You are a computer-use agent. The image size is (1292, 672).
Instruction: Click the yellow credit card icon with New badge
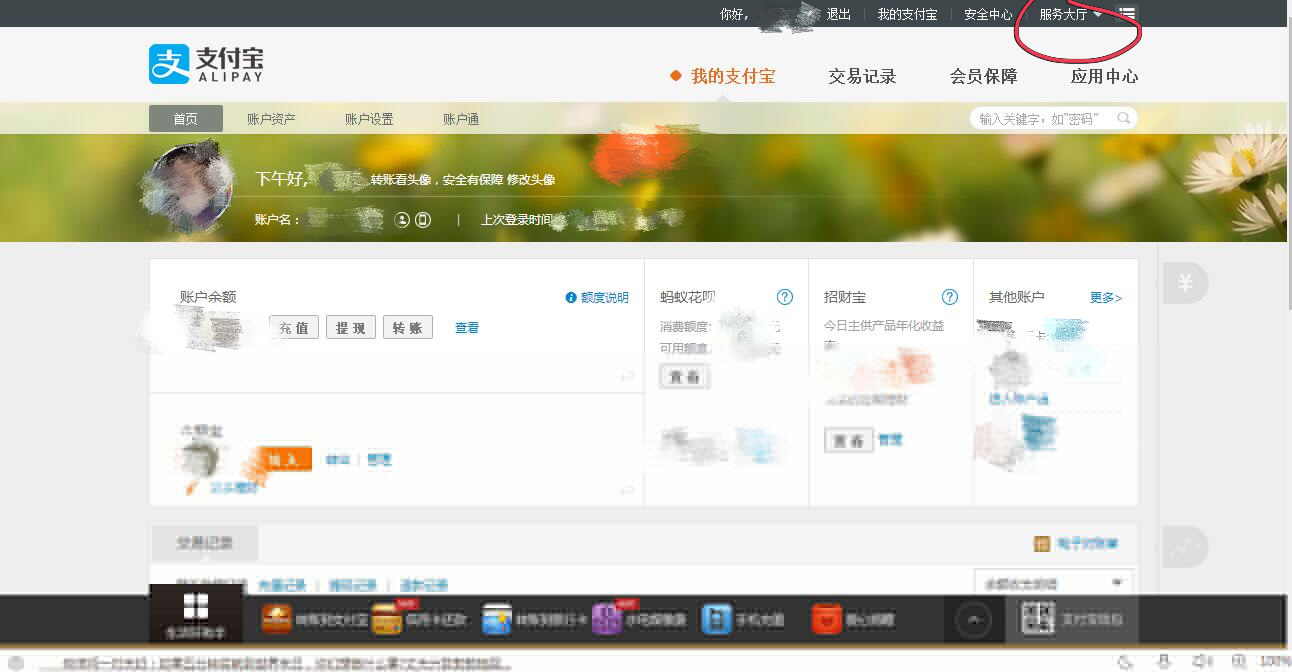click(387, 619)
